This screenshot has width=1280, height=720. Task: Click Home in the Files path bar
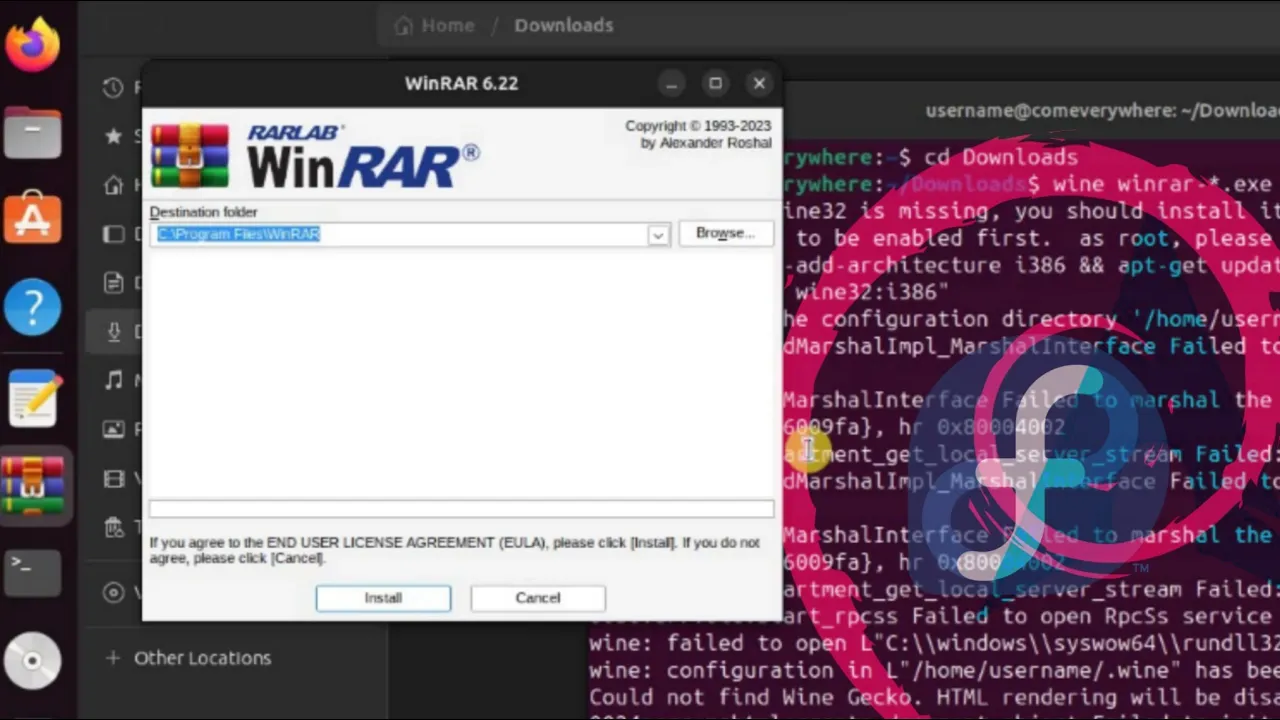pyautogui.click(x=435, y=25)
